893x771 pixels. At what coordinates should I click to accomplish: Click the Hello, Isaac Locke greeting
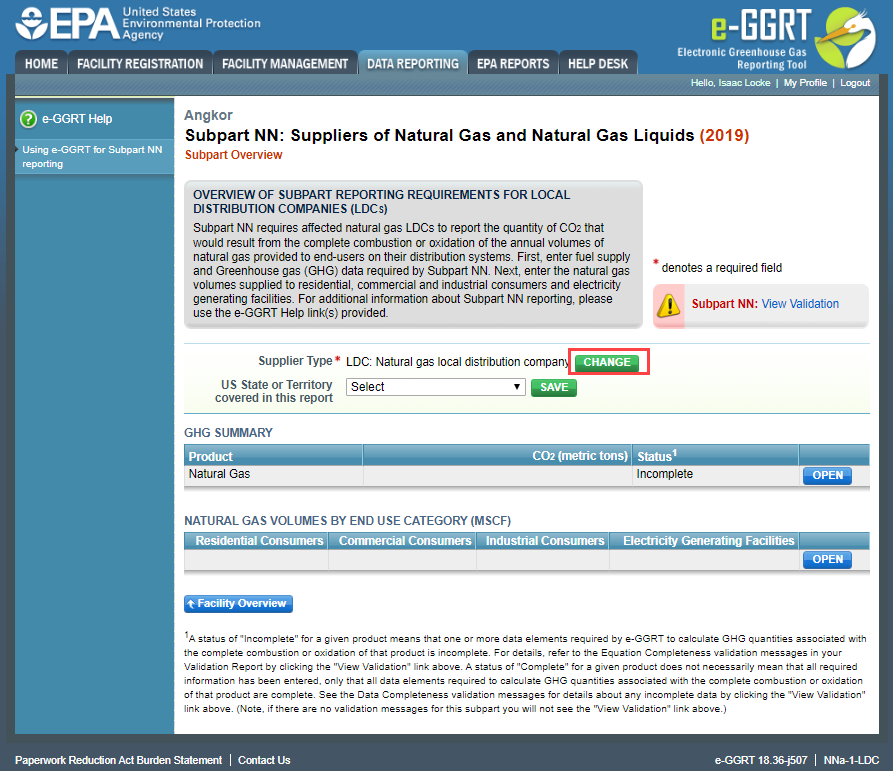[730, 83]
